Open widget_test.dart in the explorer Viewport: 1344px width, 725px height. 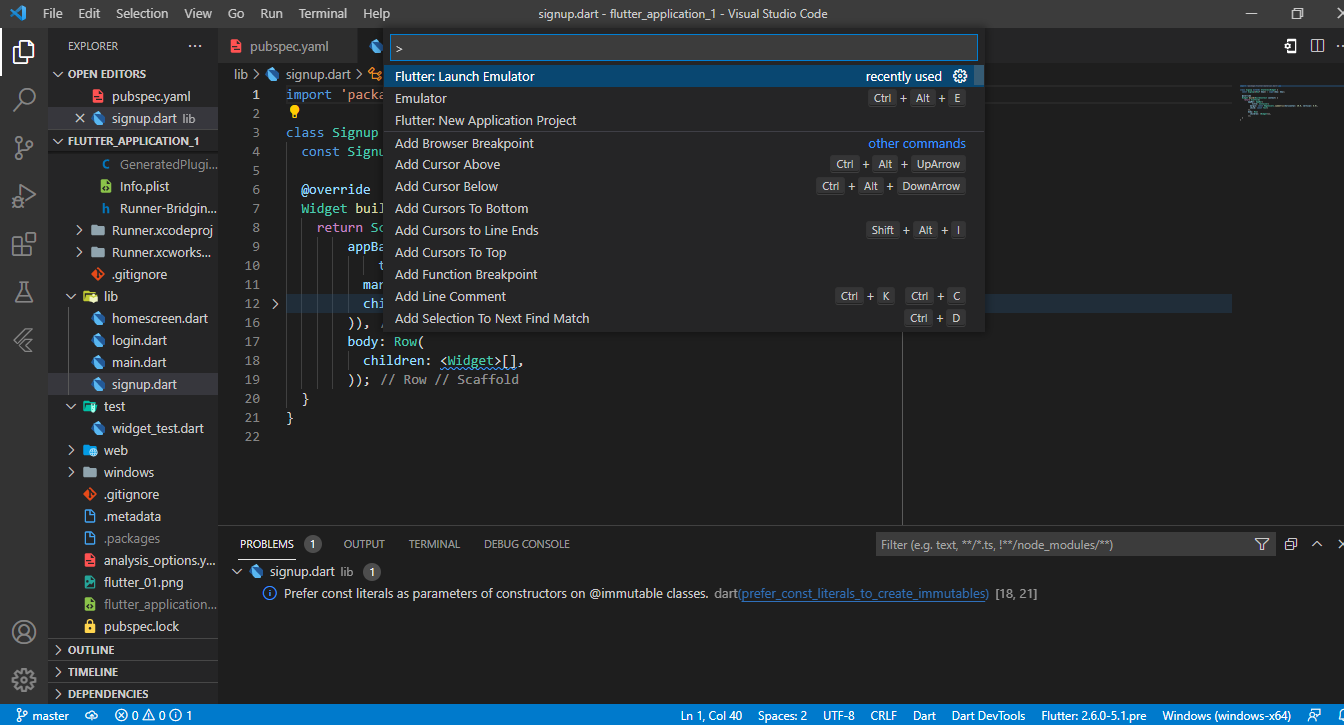(x=157, y=428)
